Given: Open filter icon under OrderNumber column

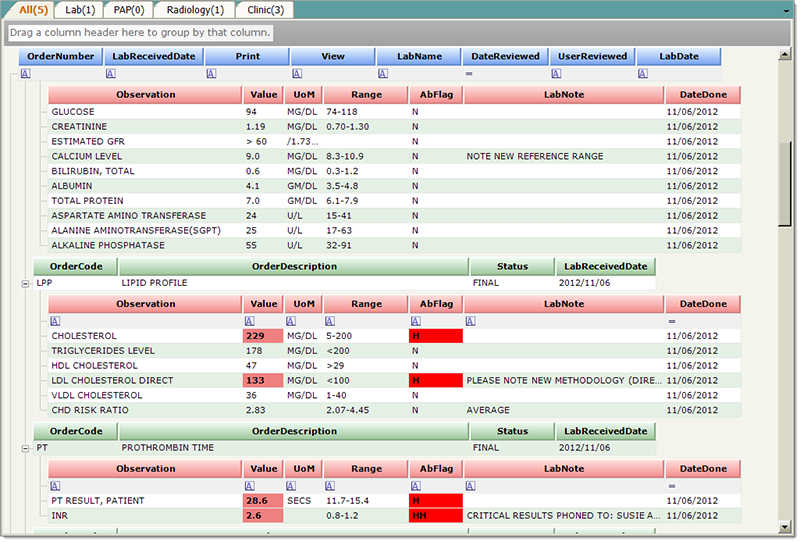Looking at the screenshot, I should 26,73.
